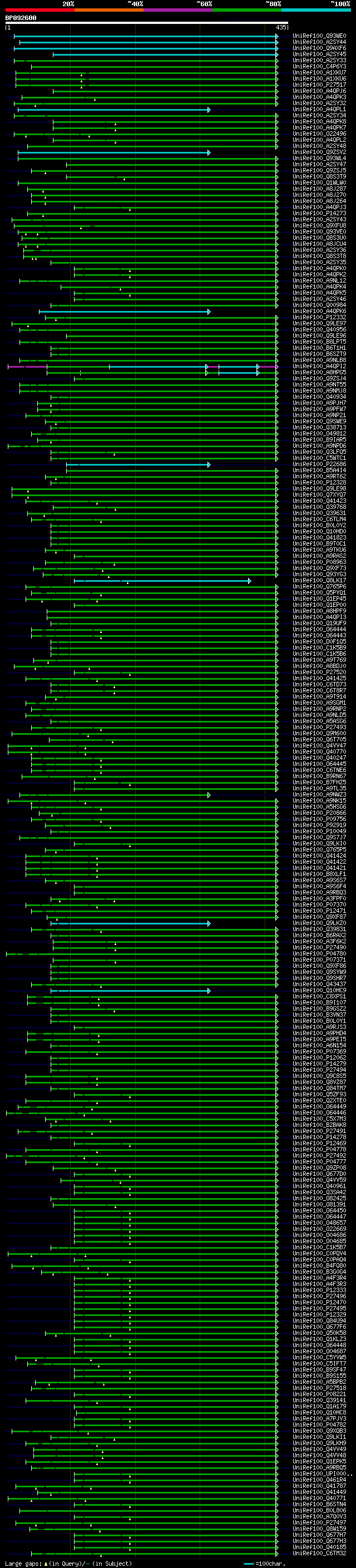Click the label UniRef100_P12328
Image resolution: width=356 pixels, height=1568 pixels.
tap(319, 482)
